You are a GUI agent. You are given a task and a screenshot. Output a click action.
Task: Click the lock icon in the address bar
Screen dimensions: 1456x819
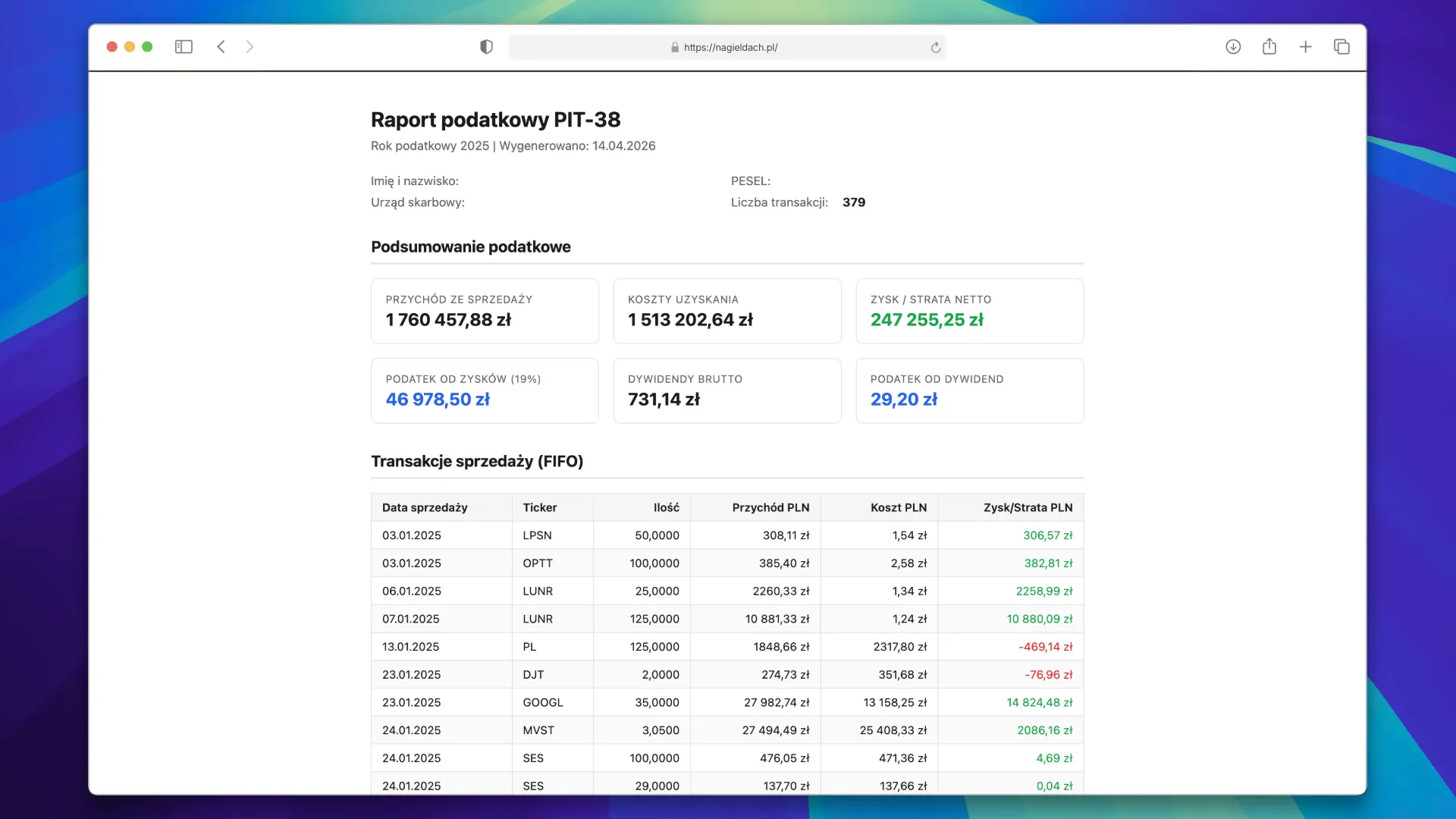click(675, 48)
